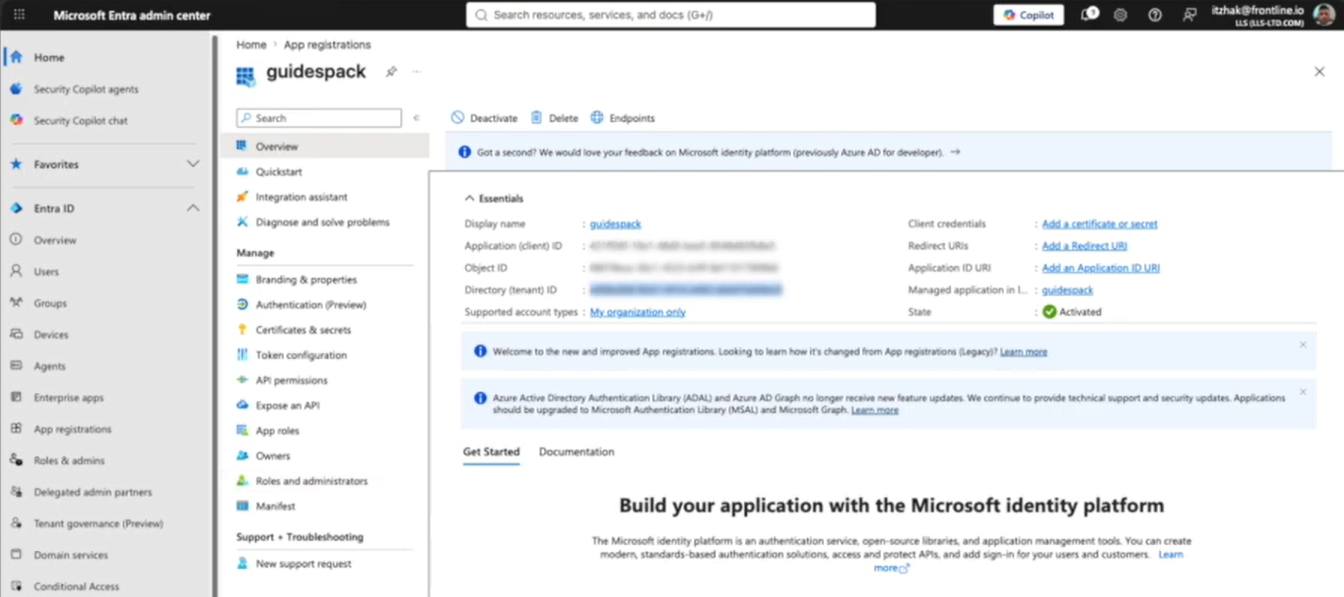Pin the guidespack app page
The height and width of the screenshot is (597, 1344).
tap(391, 72)
